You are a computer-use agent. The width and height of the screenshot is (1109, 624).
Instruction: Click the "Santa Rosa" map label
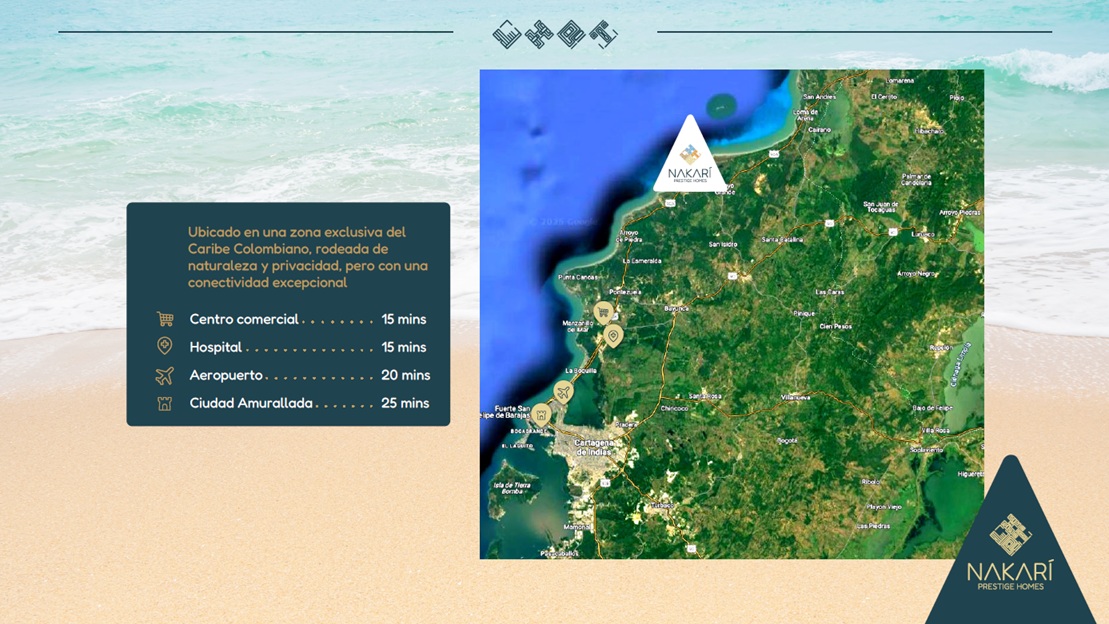705,395
